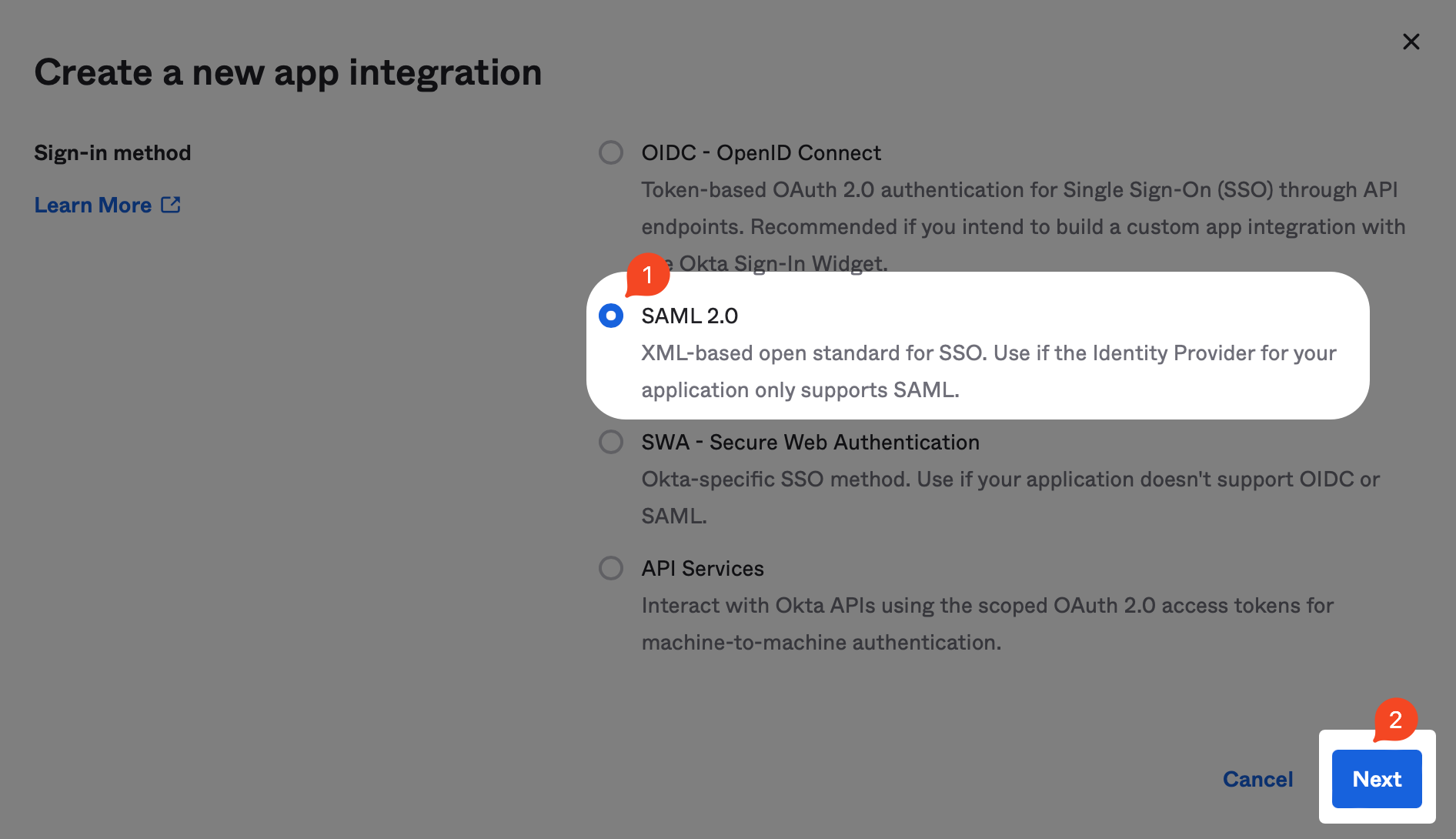
Task: Click the Token-based OAuth 2.0 description text
Action: click(x=1024, y=226)
